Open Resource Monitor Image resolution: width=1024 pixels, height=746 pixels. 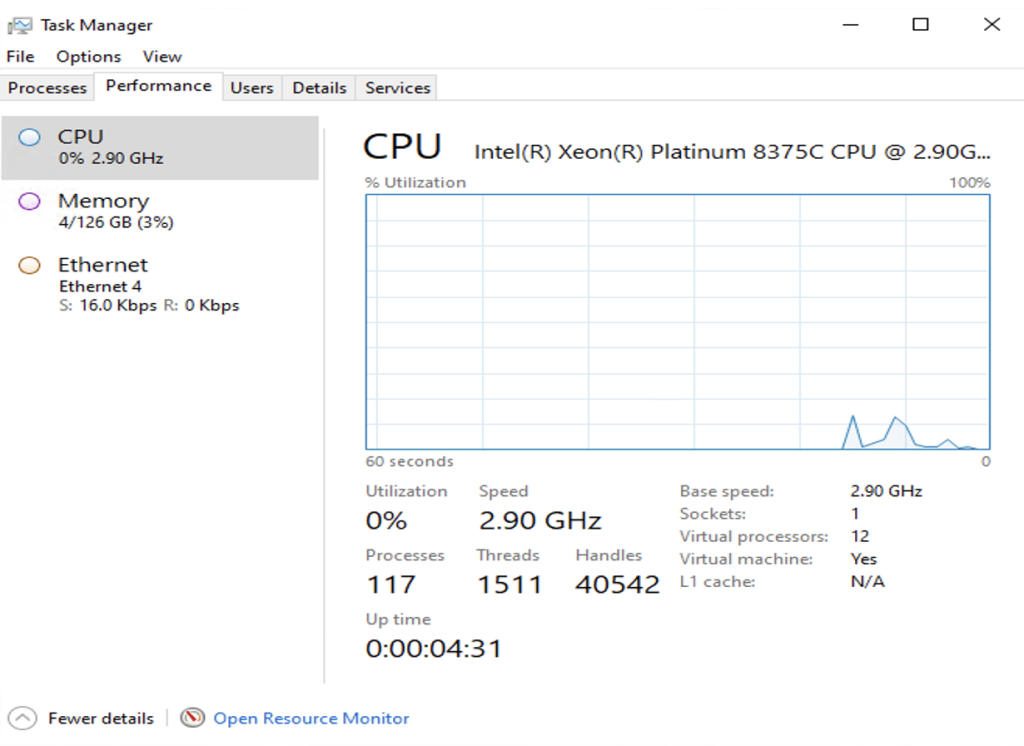coord(310,718)
